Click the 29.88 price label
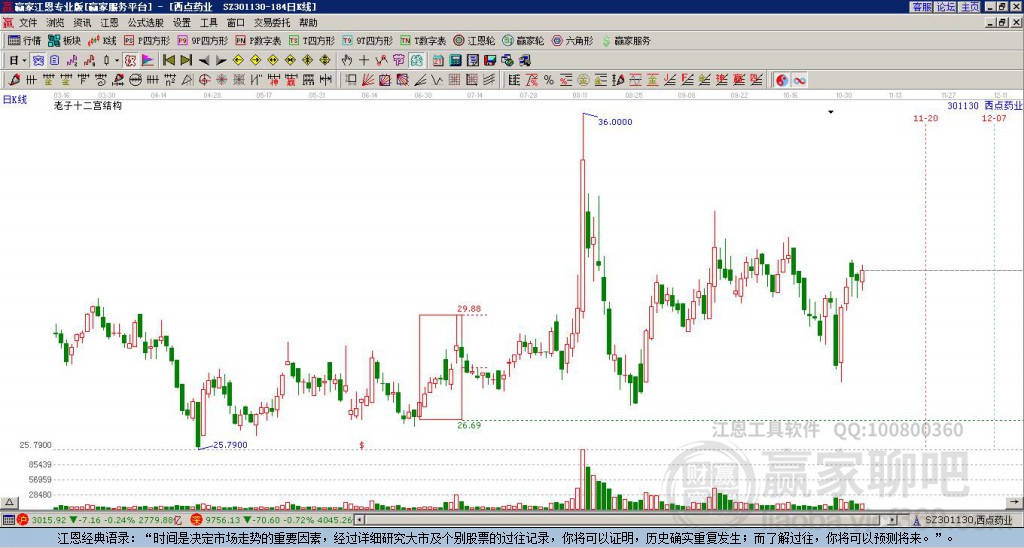The height and width of the screenshot is (548, 1024). point(469,309)
